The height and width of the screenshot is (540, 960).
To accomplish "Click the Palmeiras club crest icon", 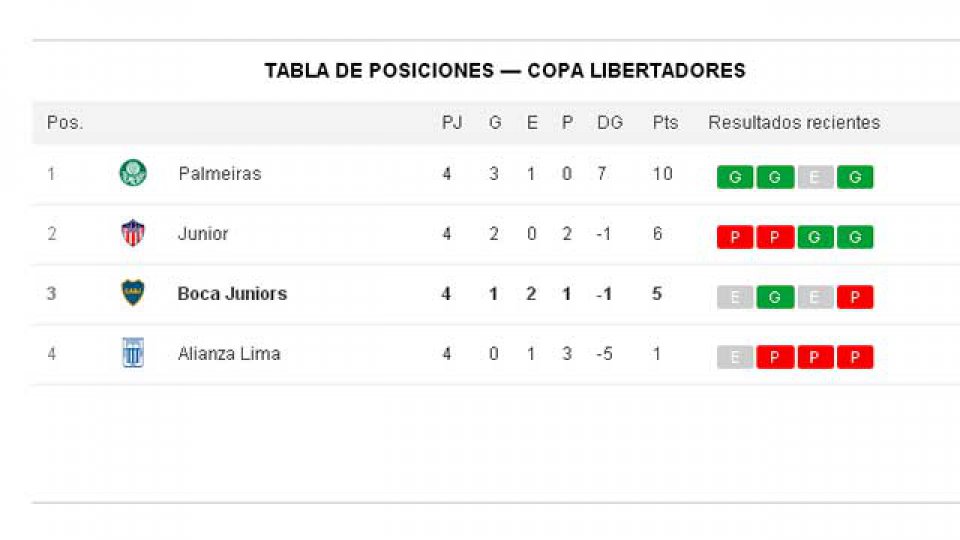I will [132, 174].
